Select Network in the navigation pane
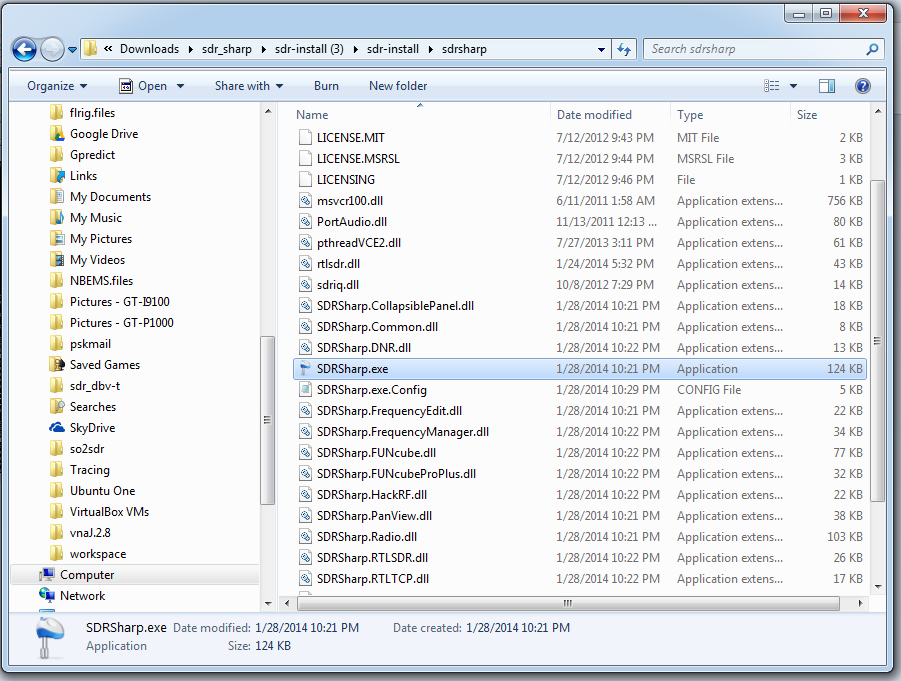 pyautogui.click(x=82, y=596)
